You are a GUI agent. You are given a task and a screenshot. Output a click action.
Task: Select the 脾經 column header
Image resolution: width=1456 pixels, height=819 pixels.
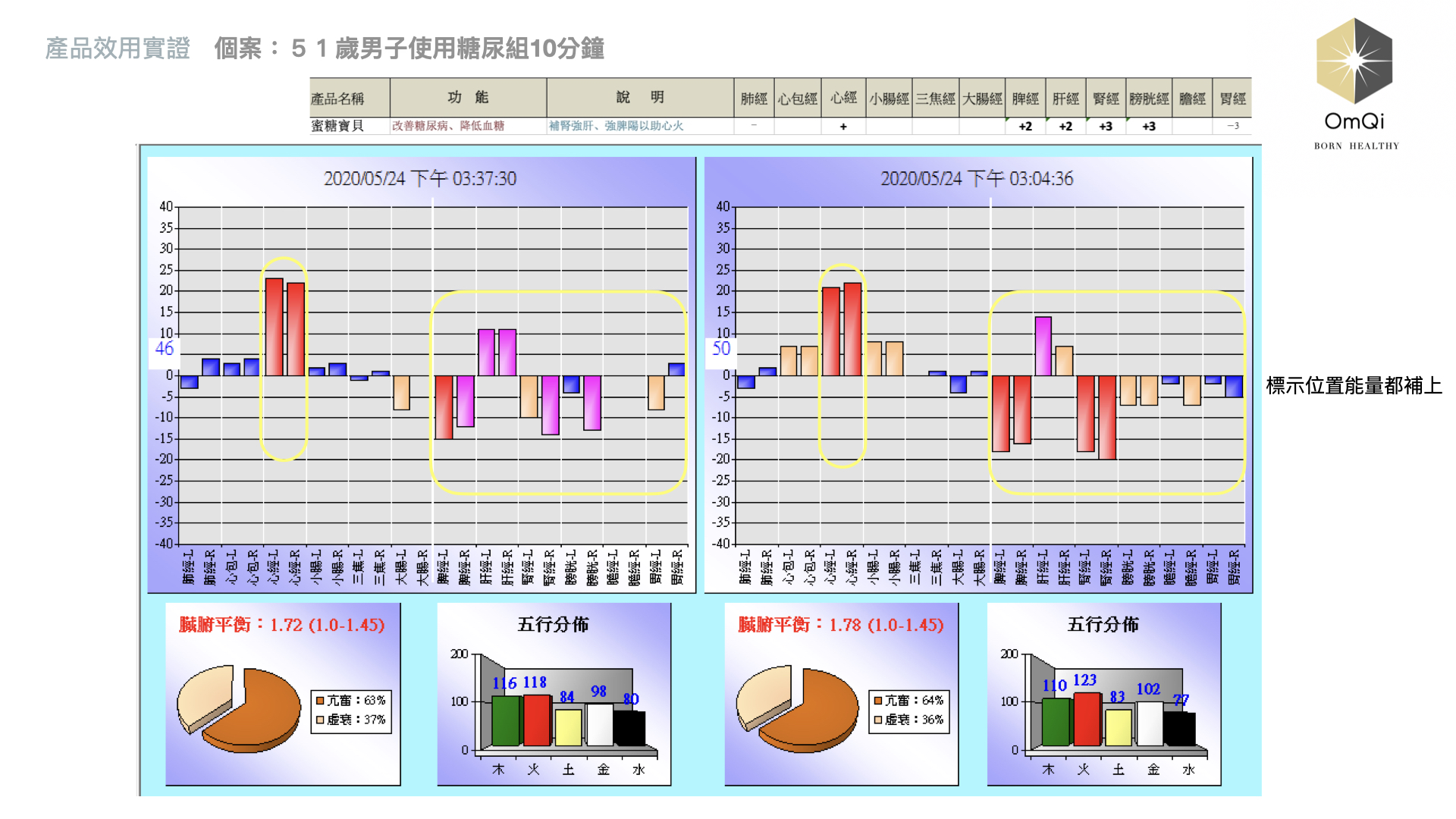(x=1025, y=99)
